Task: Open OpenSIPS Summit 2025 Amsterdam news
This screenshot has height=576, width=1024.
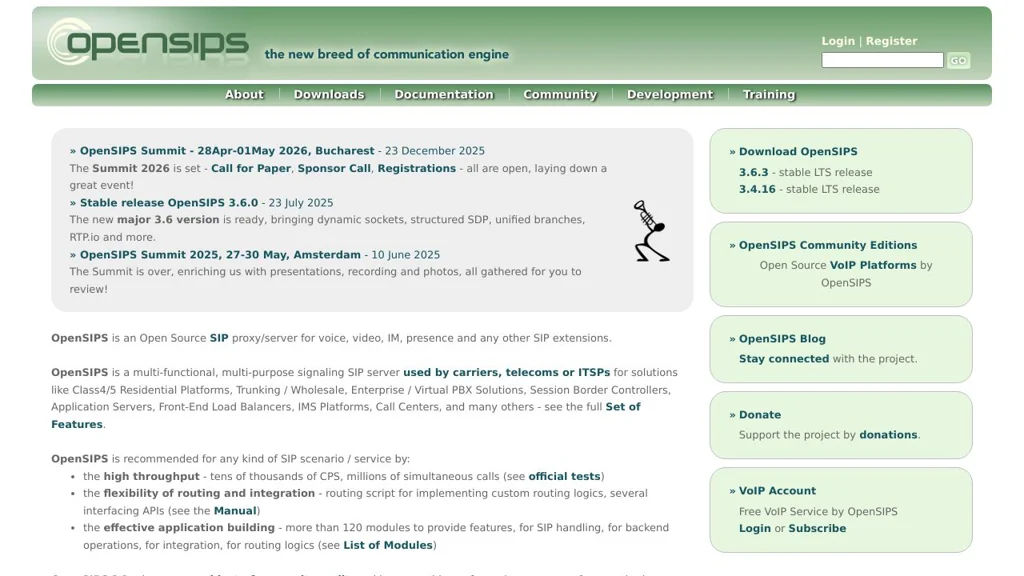Action: click(x=220, y=255)
